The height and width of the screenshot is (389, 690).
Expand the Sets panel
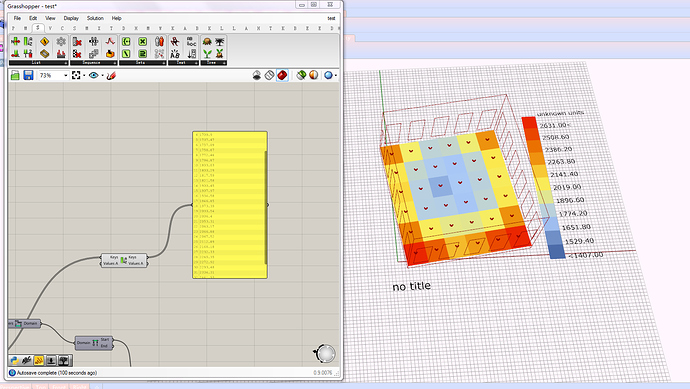click(164, 63)
